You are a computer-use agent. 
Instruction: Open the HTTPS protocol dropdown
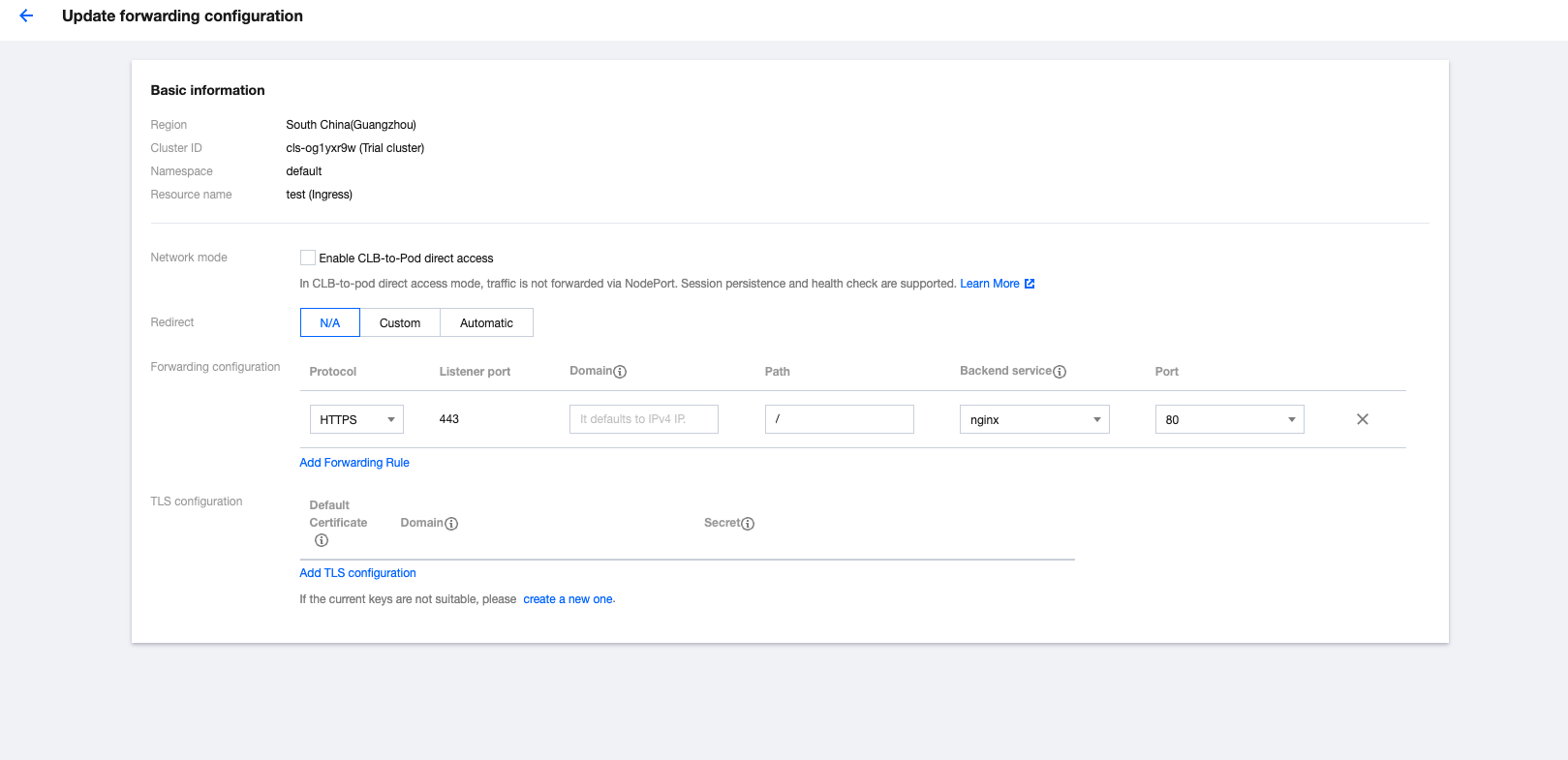point(356,419)
